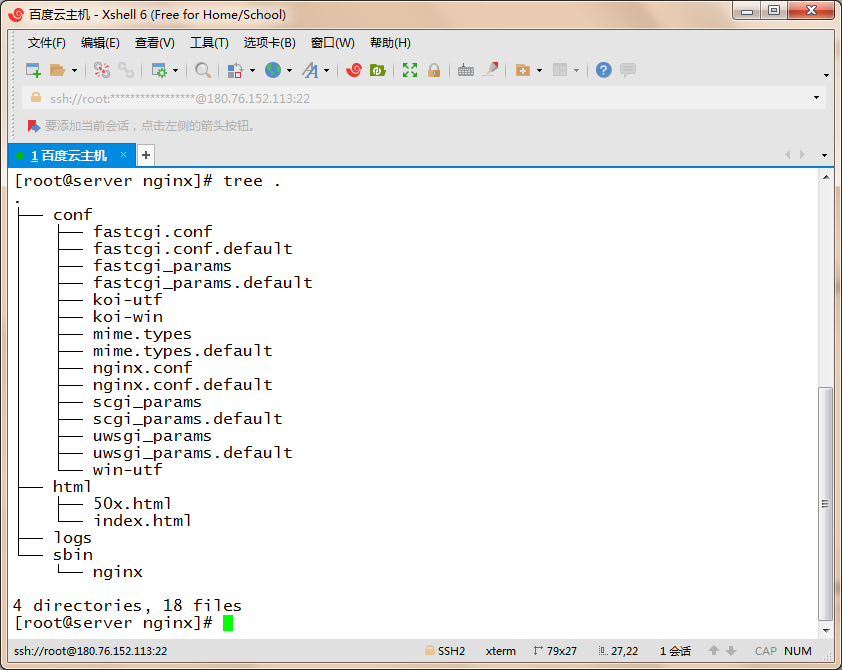Image resolution: width=842 pixels, height=670 pixels.
Task: Click the Font icon
Action: point(310,70)
